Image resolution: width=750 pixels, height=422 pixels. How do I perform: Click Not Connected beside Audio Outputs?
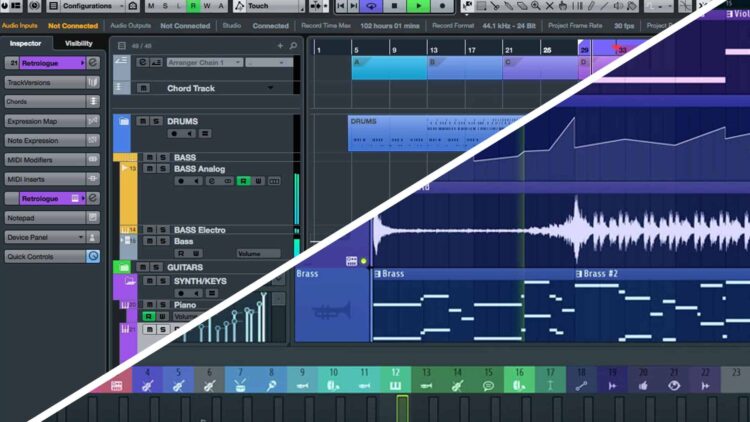185,26
